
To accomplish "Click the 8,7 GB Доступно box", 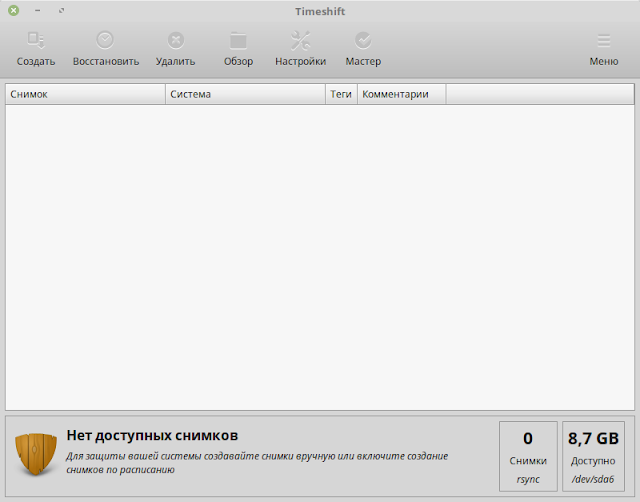I will [593, 456].
